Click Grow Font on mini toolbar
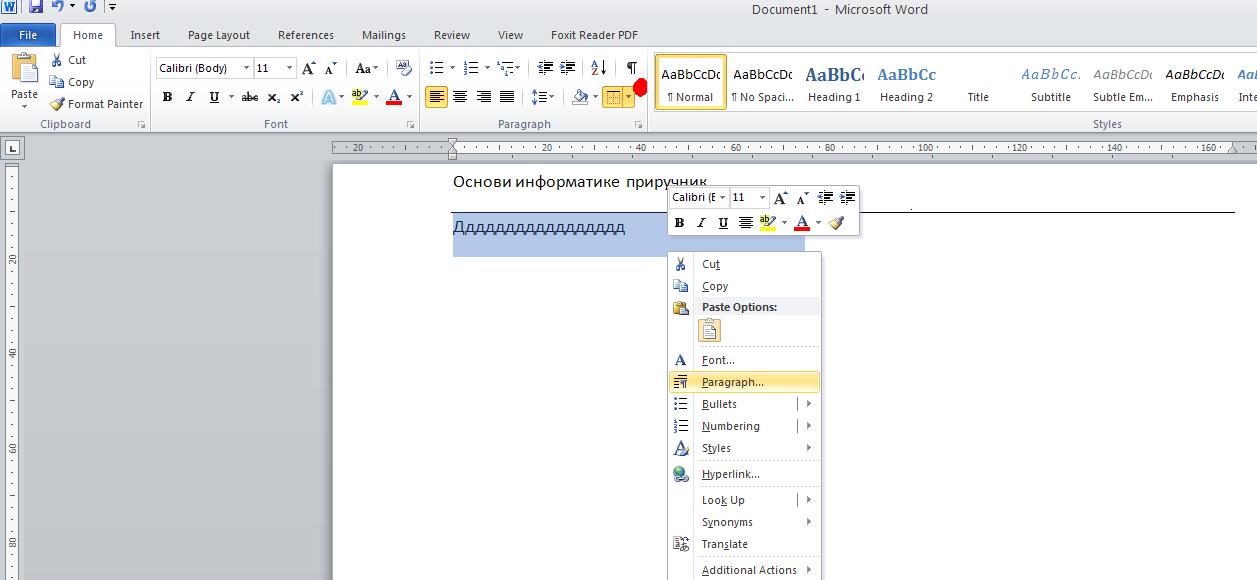This screenshot has height=580, width=1257. 780,198
